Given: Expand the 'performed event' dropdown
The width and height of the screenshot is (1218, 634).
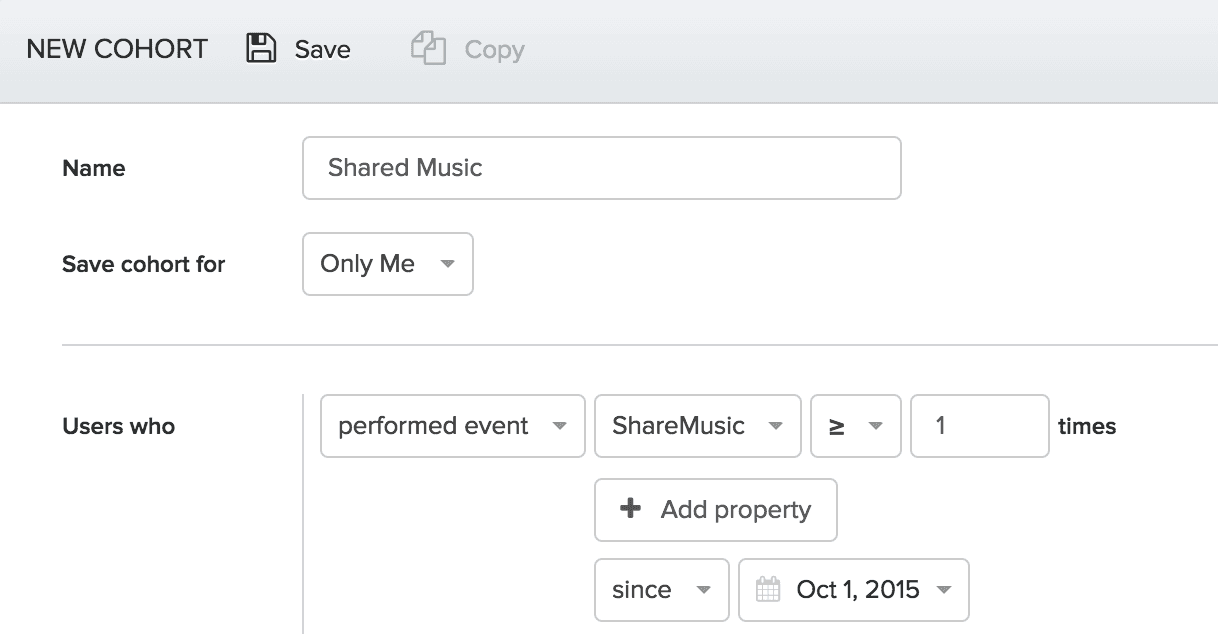Looking at the screenshot, I should [452, 426].
